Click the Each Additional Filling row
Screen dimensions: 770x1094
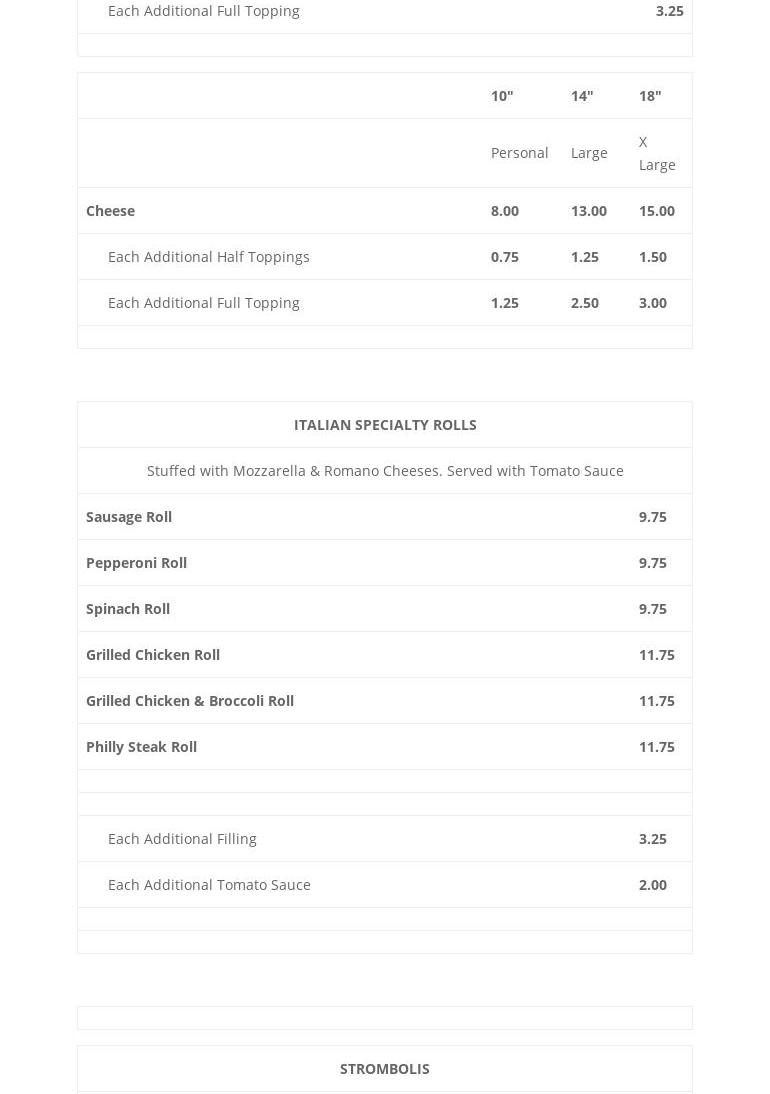click(x=182, y=838)
